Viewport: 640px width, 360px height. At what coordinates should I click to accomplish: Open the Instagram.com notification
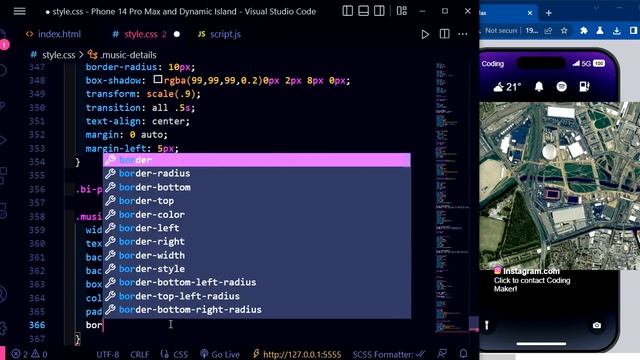tap(532, 280)
